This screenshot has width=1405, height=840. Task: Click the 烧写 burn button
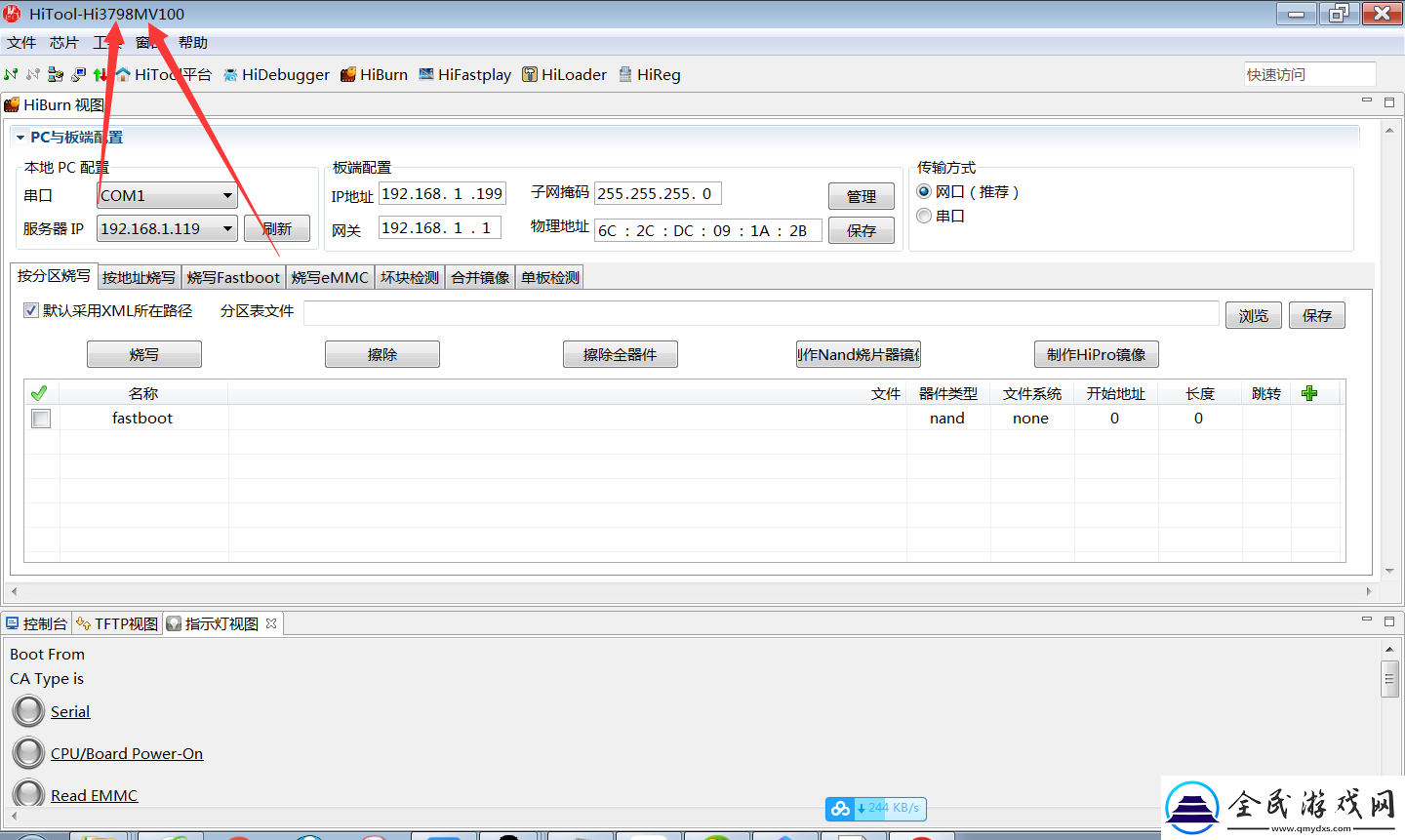point(144,354)
